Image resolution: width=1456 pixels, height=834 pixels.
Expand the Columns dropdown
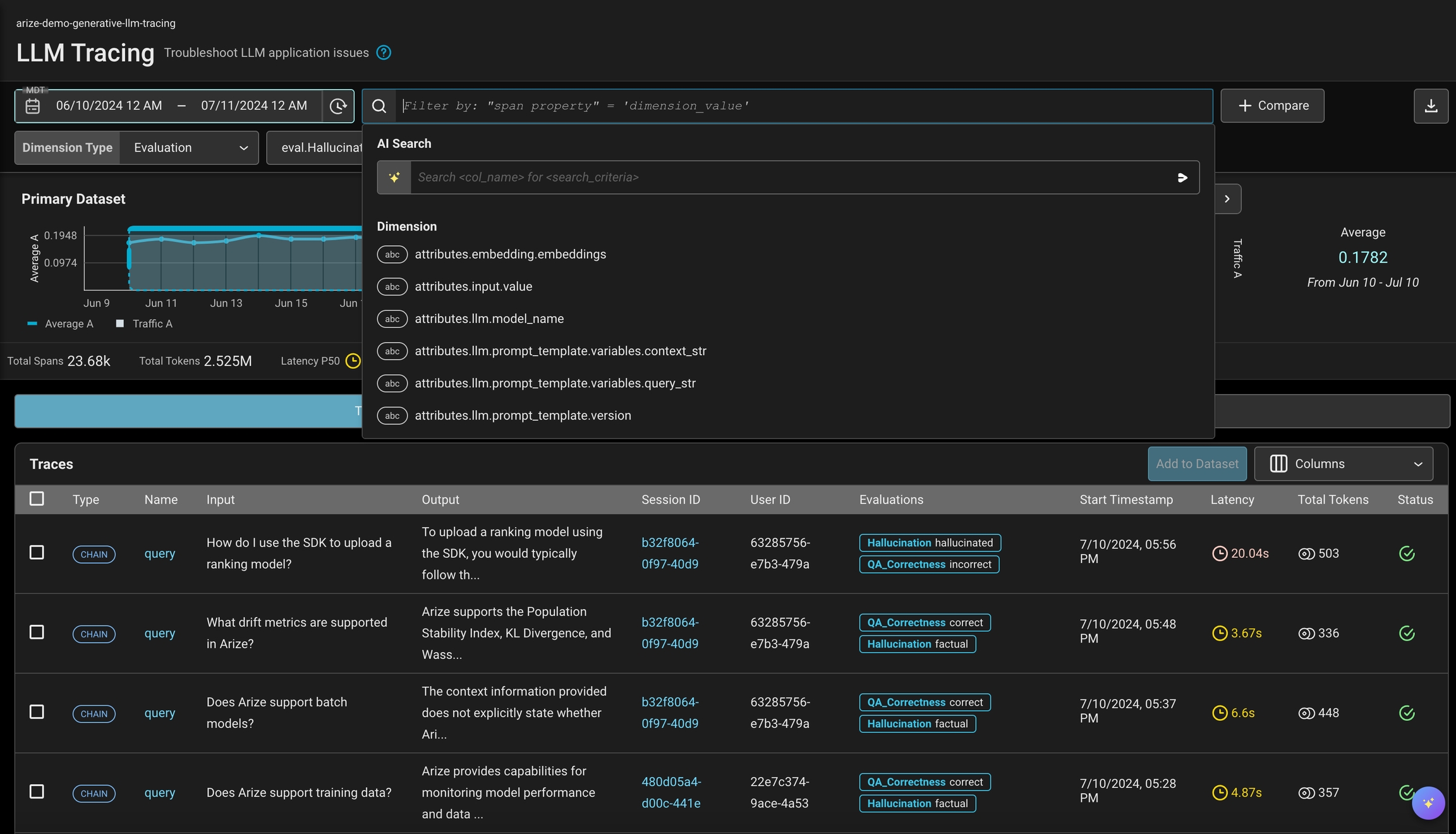click(1344, 464)
